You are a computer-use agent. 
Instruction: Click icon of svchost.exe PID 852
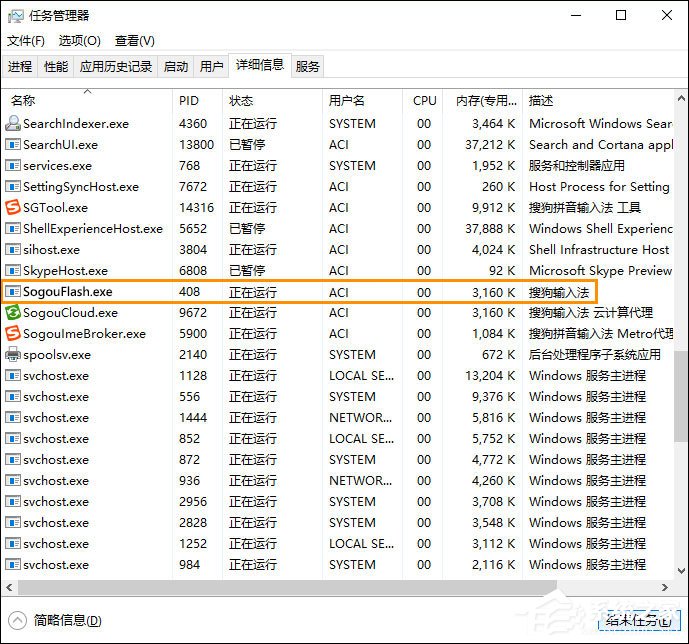click(13, 438)
